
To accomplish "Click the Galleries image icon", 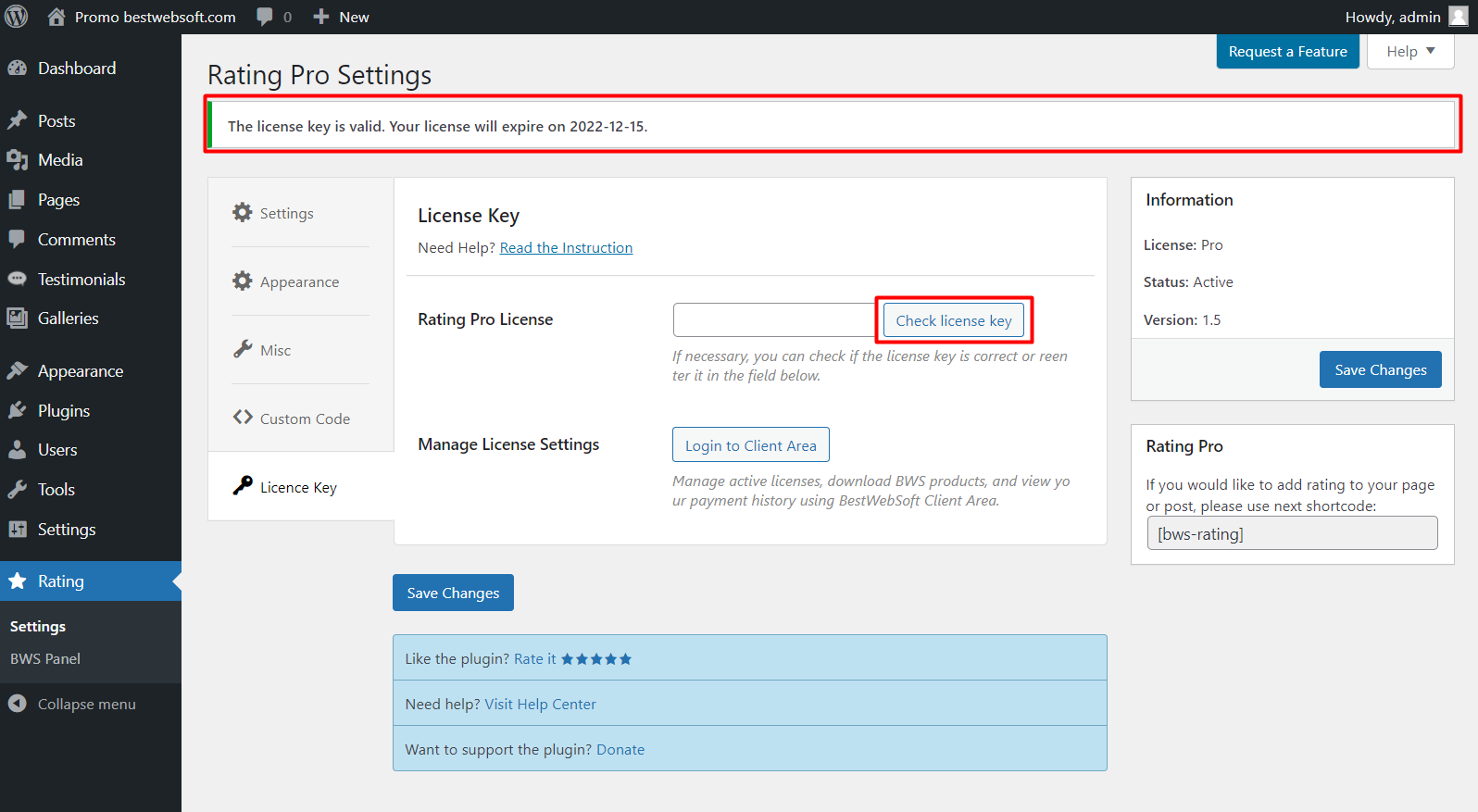I will (17, 319).
